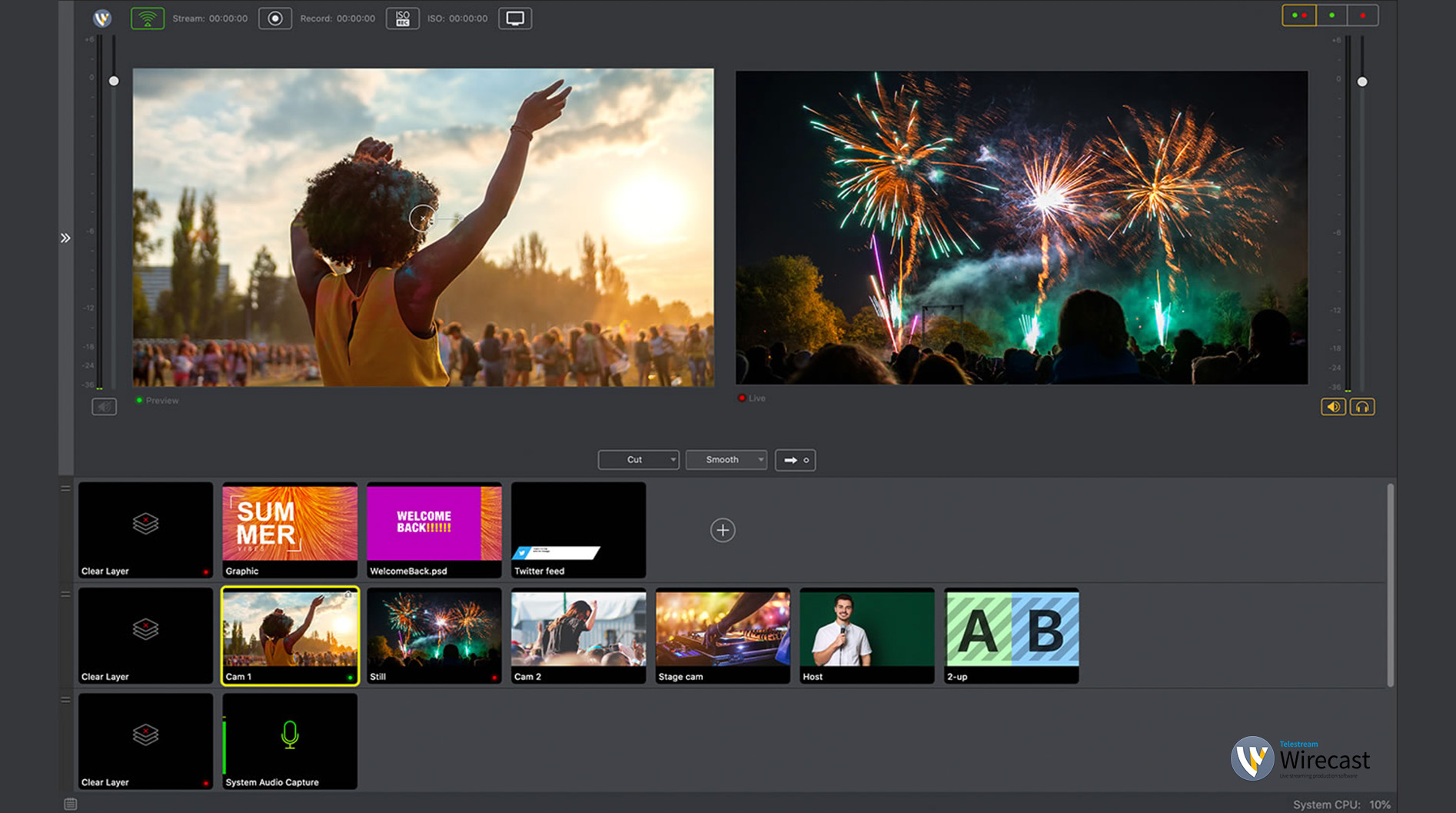Select the System Audio Capture shot
Viewport: 1456px width, 813px height.
pyautogui.click(x=290, y=741)
